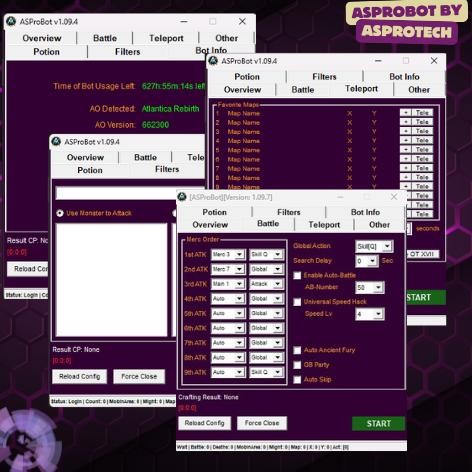Click the plus button for favorite map 6
This screenshot has height=472, width=472.
pos(405,159)
